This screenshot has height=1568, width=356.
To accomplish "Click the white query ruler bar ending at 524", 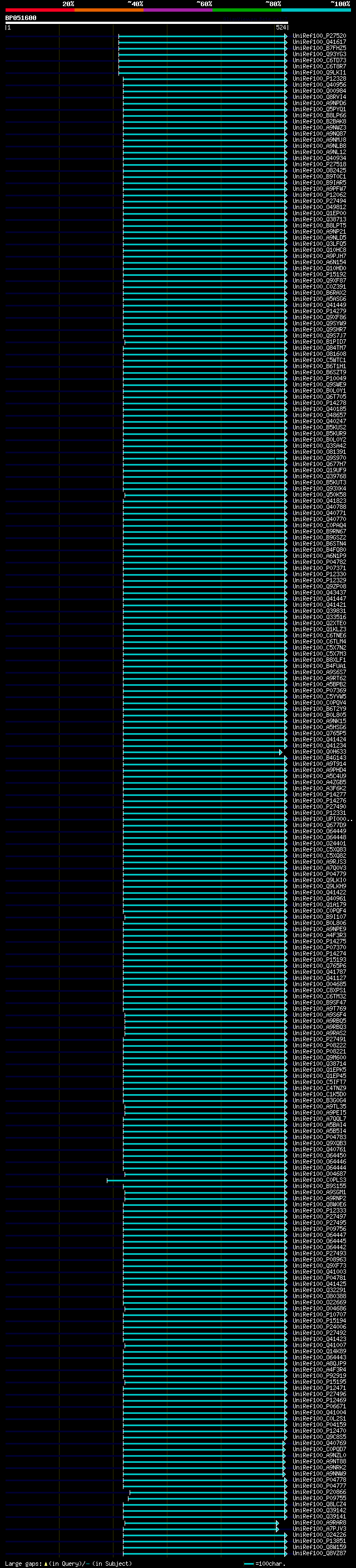I will click(x=147, y=22).
